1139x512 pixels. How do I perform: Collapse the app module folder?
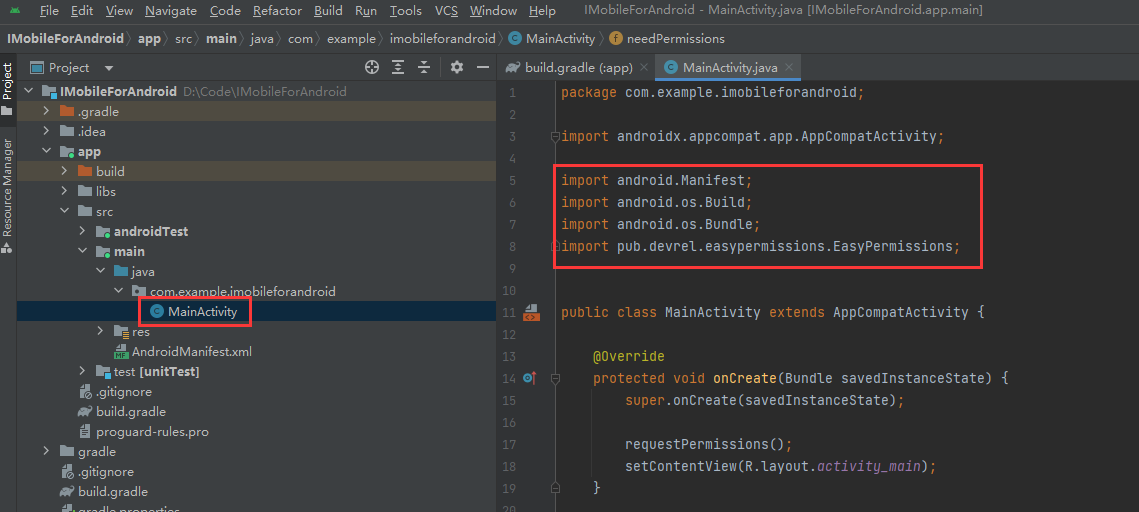click(x=46, y=151)
